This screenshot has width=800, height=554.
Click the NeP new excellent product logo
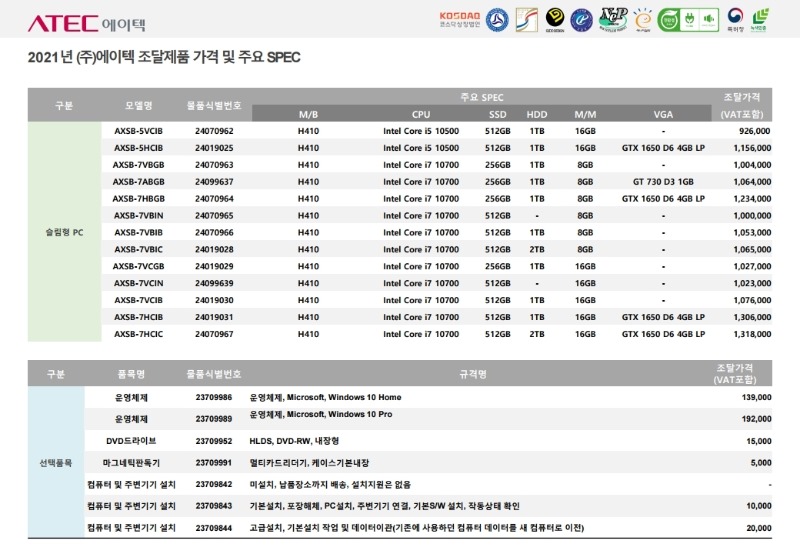pos(613,20)
